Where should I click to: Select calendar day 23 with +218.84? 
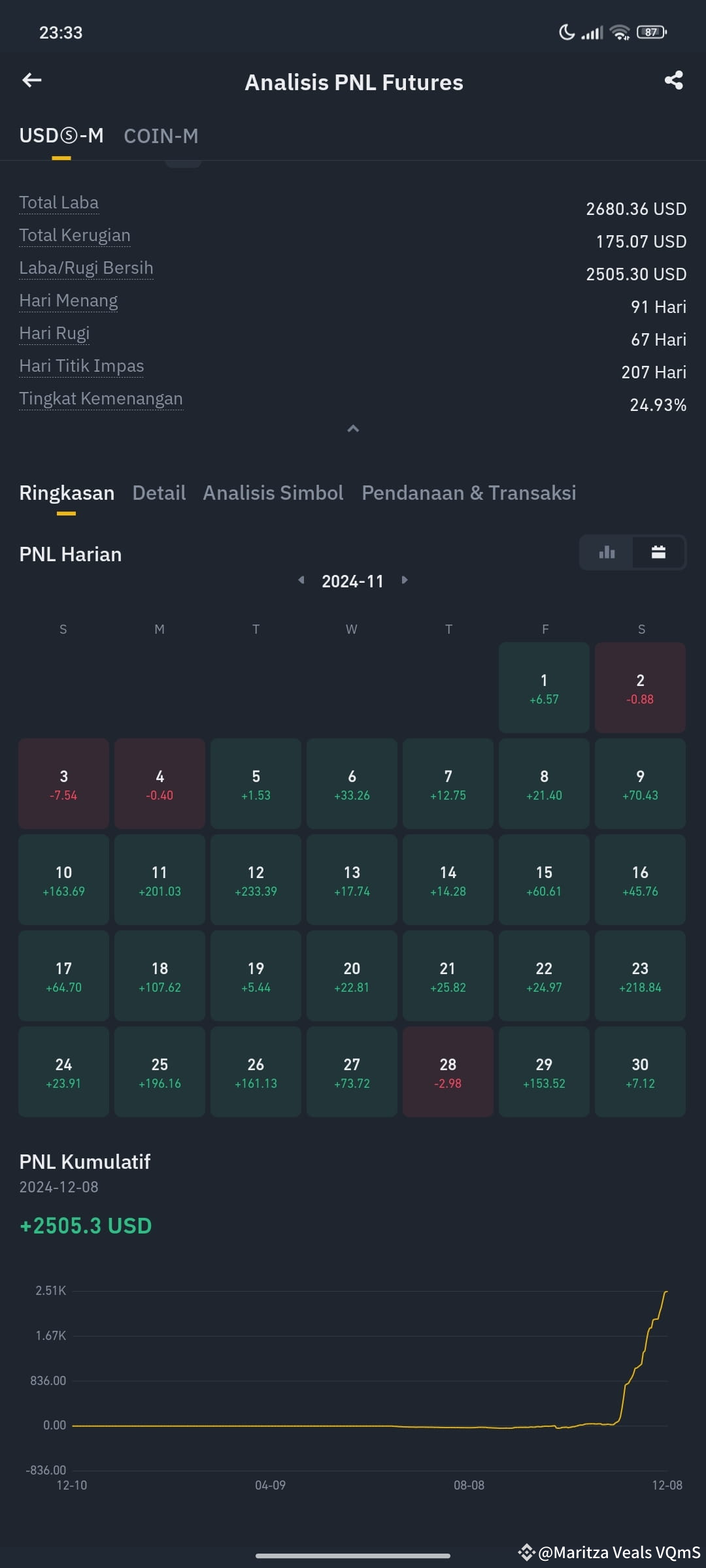pyautogui.click(x=640, y=975)
